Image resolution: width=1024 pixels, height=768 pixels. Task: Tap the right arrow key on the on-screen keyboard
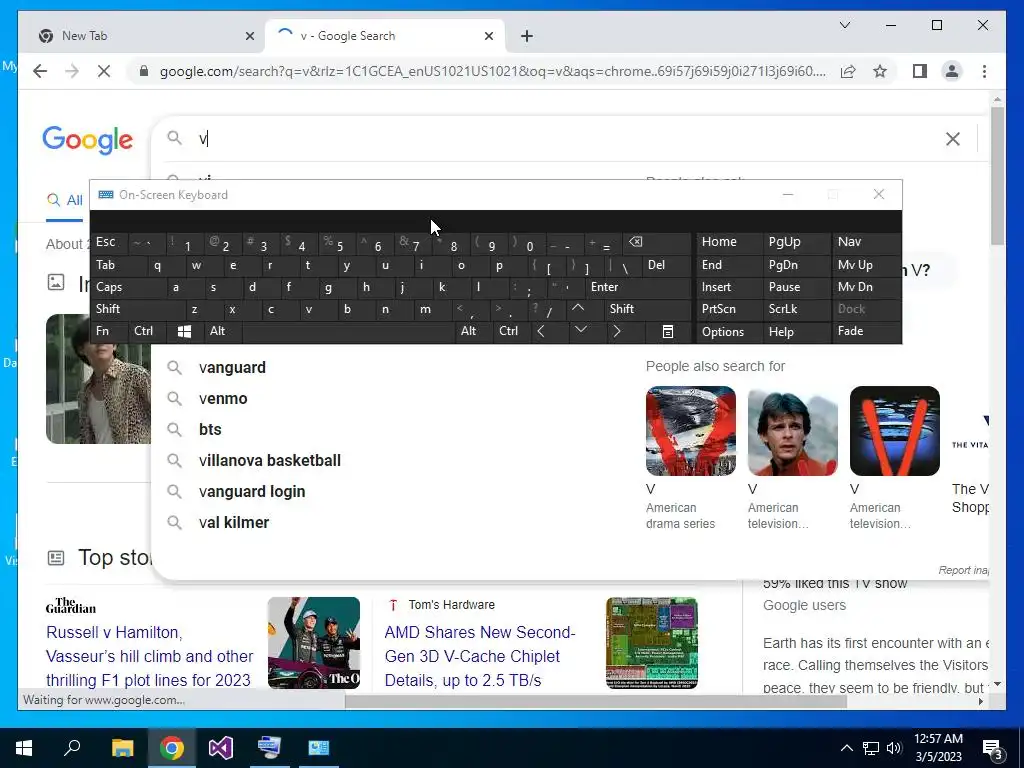point(616,332)
